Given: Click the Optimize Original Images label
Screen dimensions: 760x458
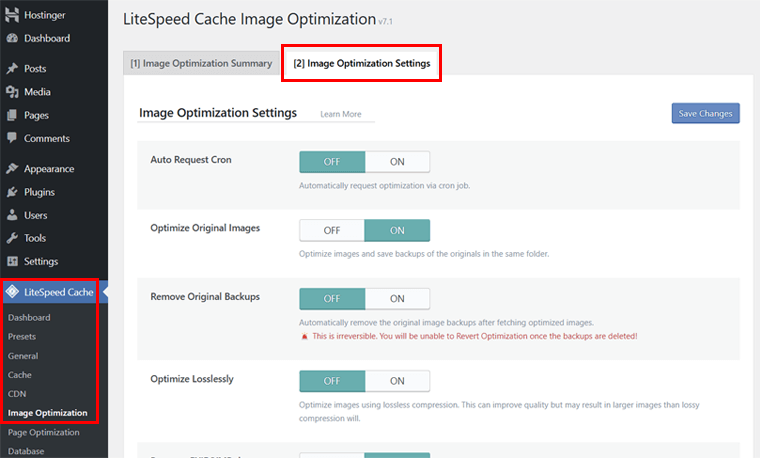Looking at the screenshot, I should [x=205, y=228].
